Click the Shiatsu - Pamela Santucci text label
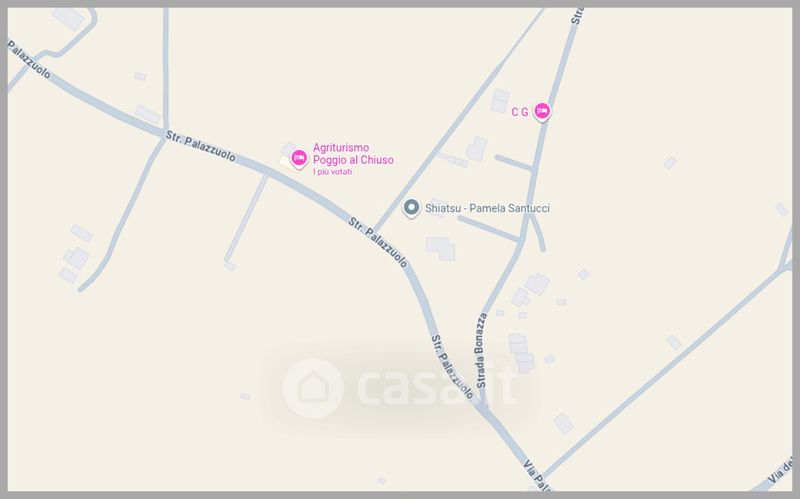Screen dimensions: 800x499 coord(487,208)
